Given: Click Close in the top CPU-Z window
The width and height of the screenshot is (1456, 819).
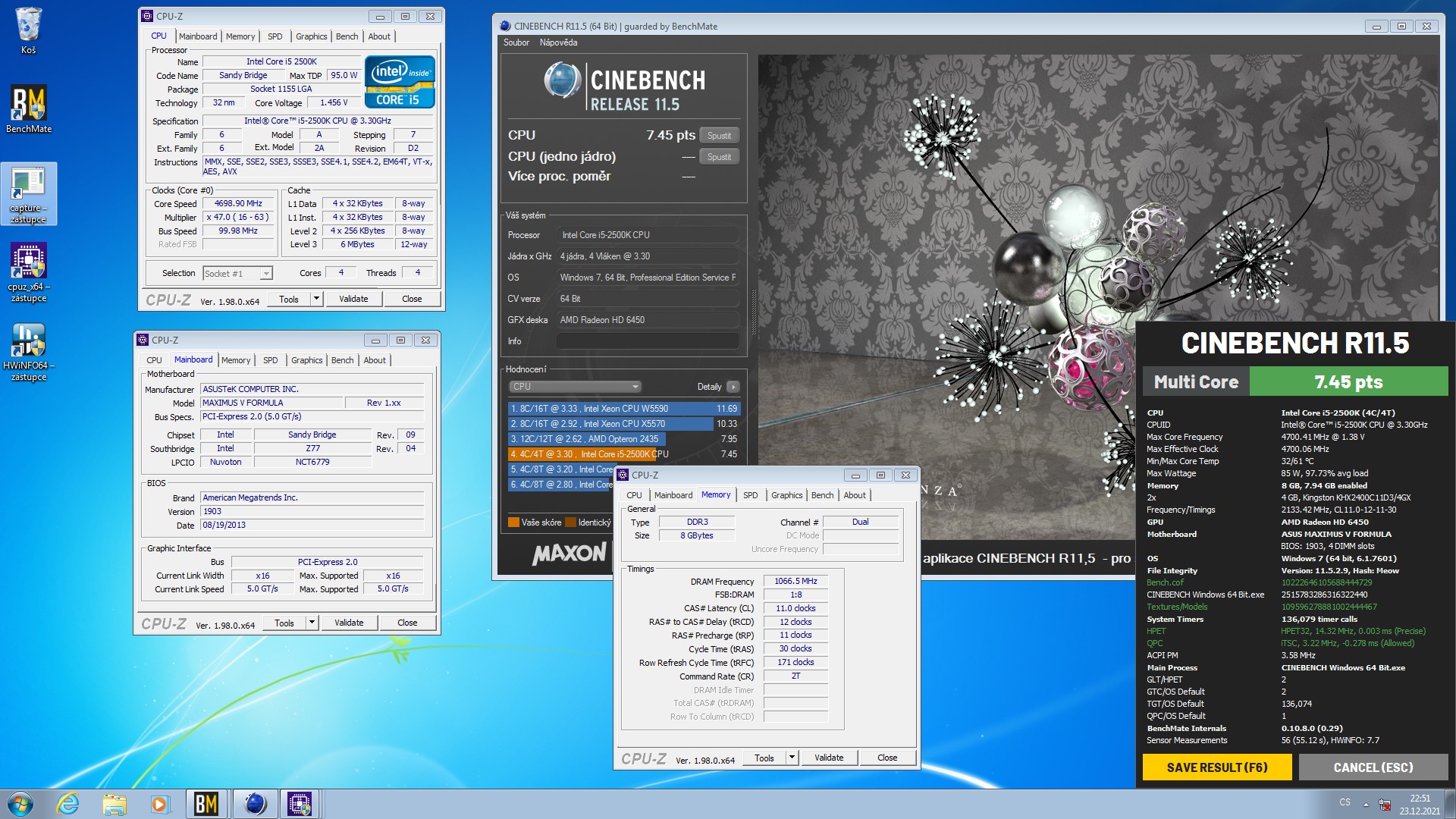Looking at the screenshot, I should pyautogui.click(x=412, y=299).
